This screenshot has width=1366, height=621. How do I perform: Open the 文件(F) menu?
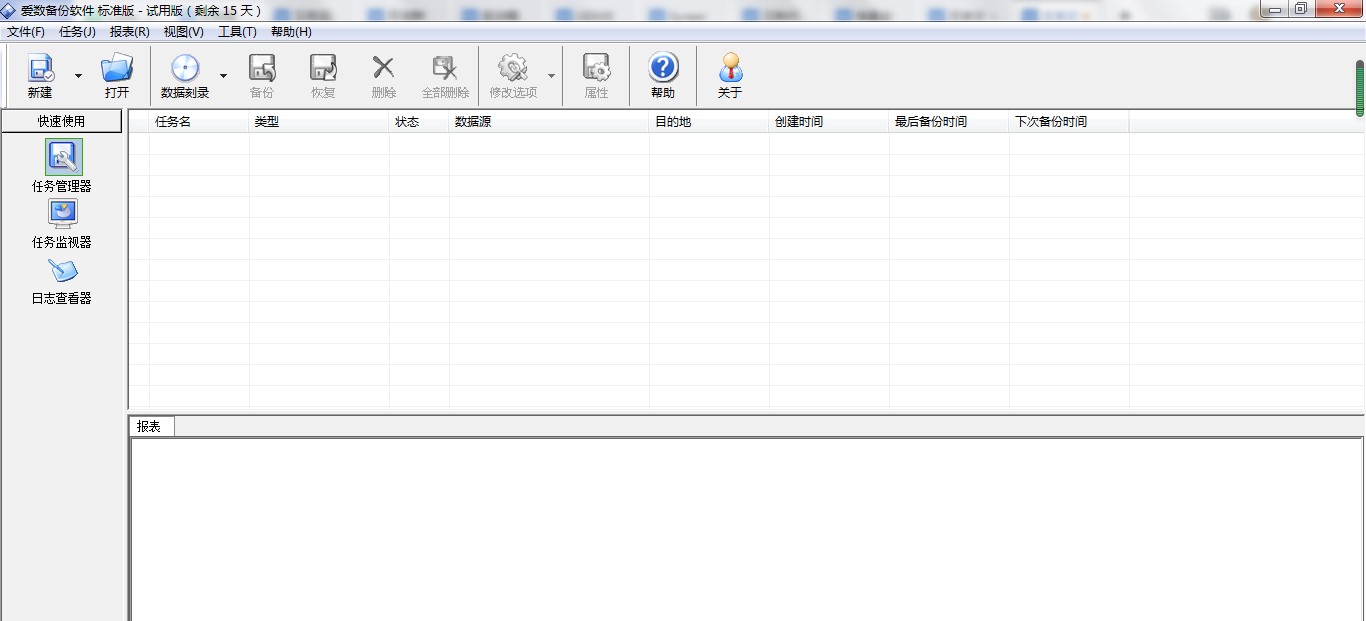click(24, 31)
